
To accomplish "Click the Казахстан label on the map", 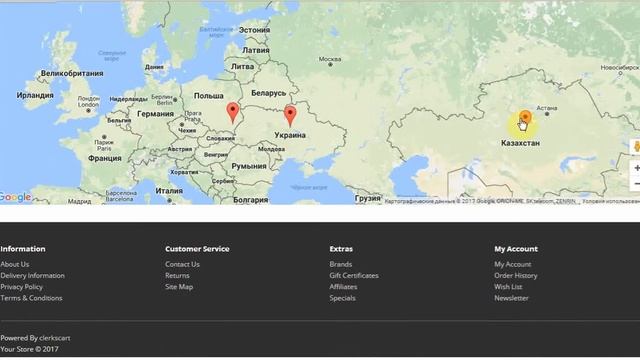I will [x=520, y=143].
